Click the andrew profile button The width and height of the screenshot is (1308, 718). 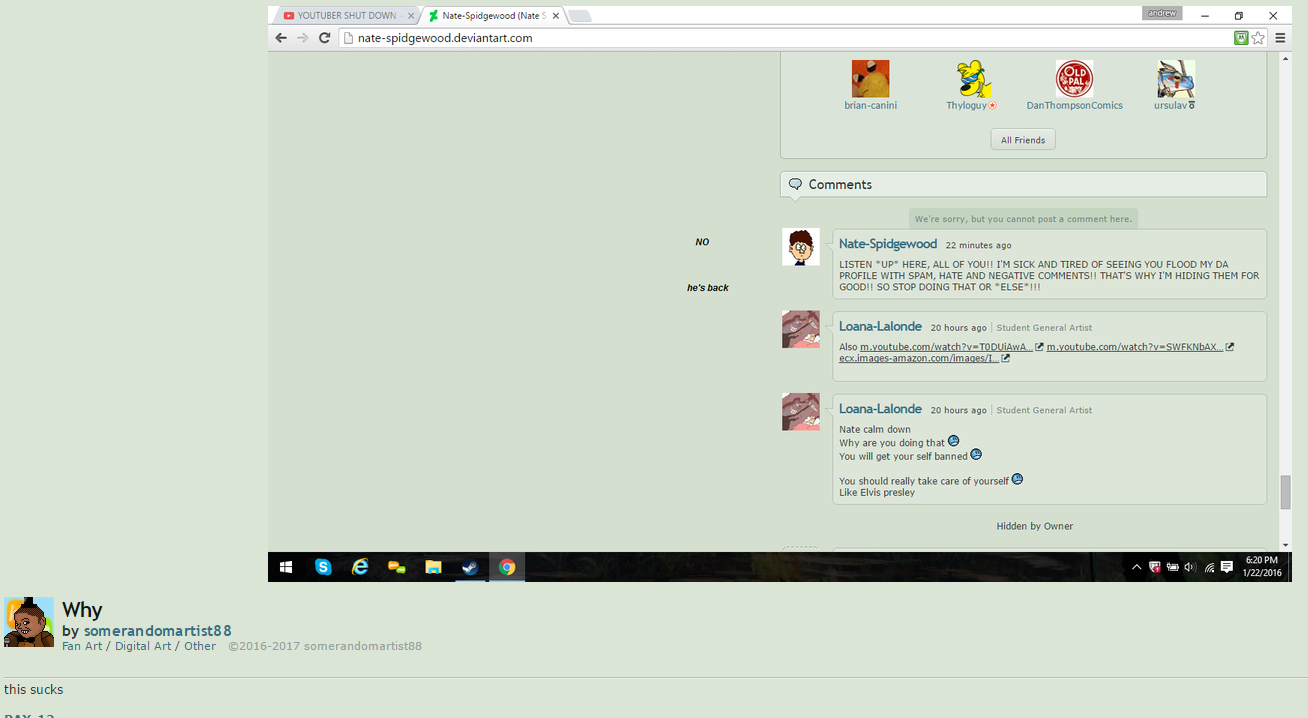point(1162,13)
